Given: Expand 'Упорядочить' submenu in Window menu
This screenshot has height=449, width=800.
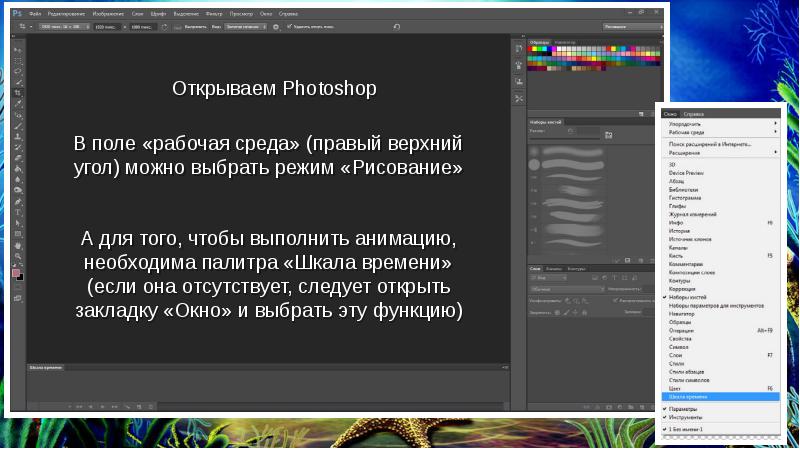Looking at the screenshot, I should [x=721, y=124].
